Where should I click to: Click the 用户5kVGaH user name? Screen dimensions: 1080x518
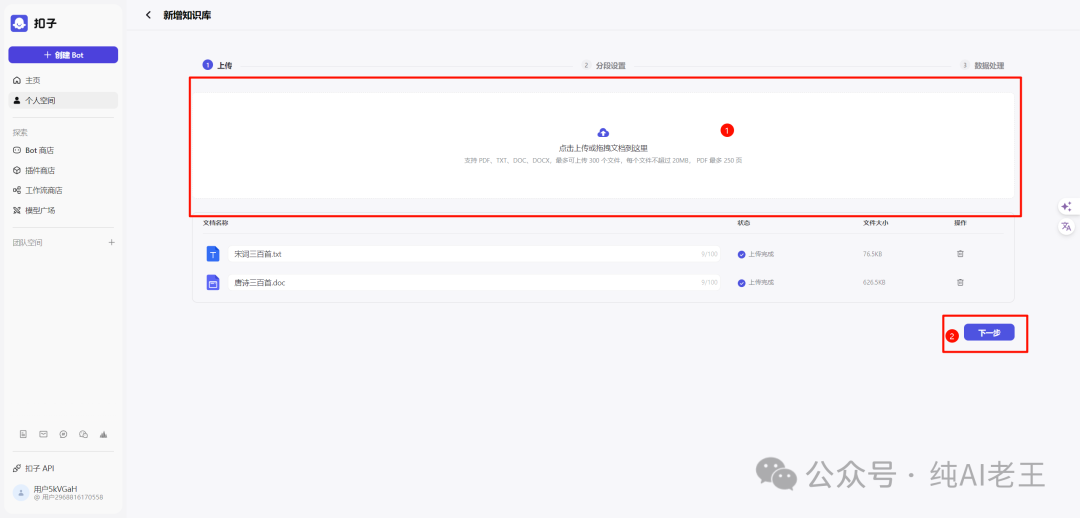pos(55,488)
